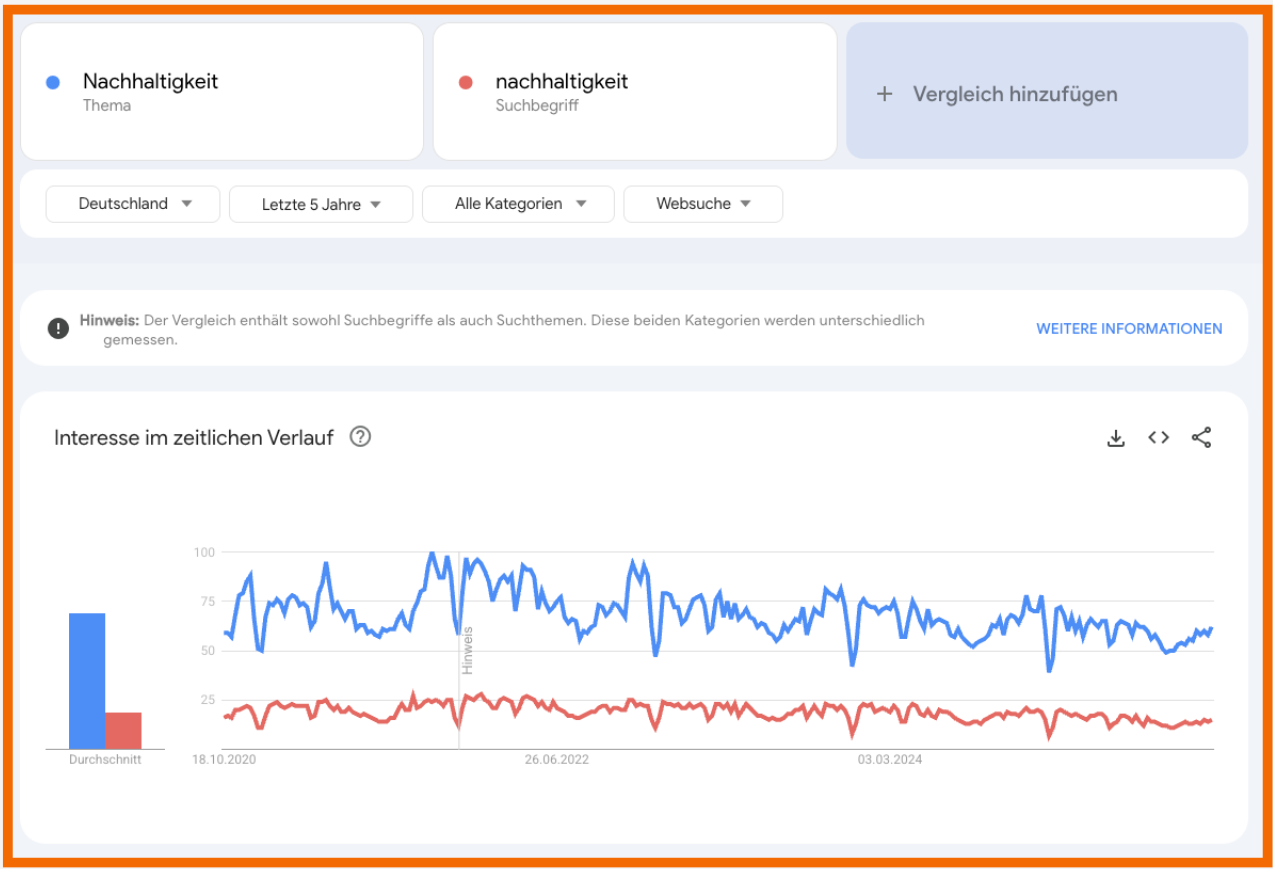
Task: Click blue dot of Nachhaltigkeit Thema
Action: coord(54,83)
